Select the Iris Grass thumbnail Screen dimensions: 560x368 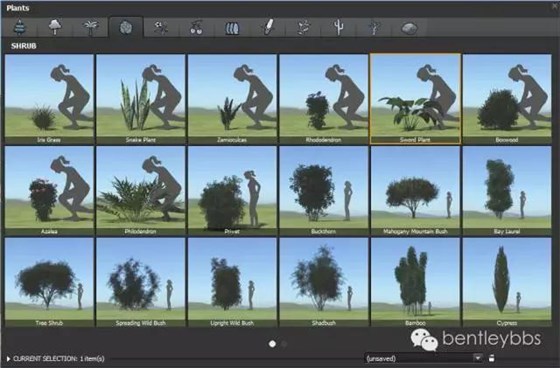tap(49, 99)
